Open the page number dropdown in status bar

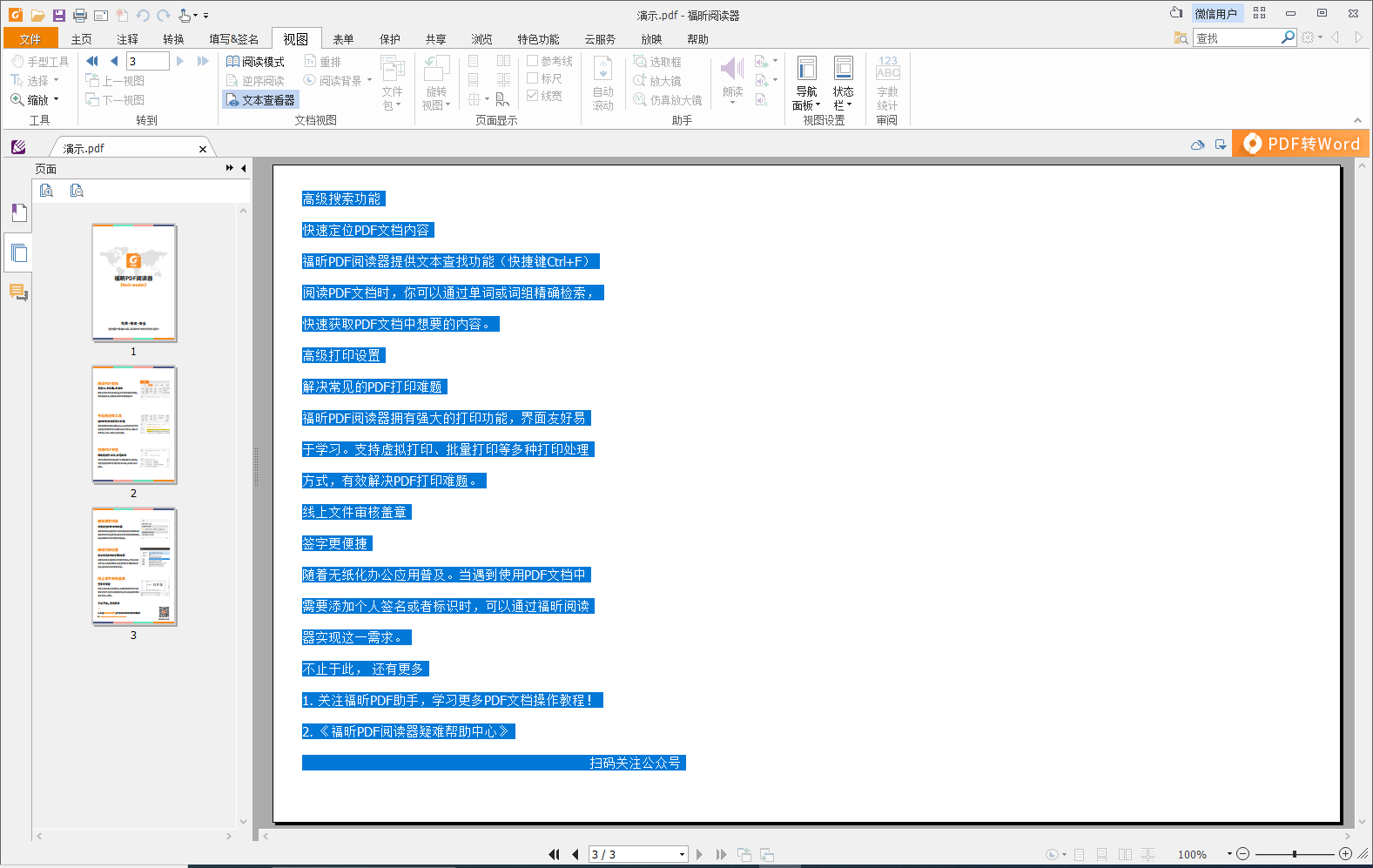tap(682, 855)
